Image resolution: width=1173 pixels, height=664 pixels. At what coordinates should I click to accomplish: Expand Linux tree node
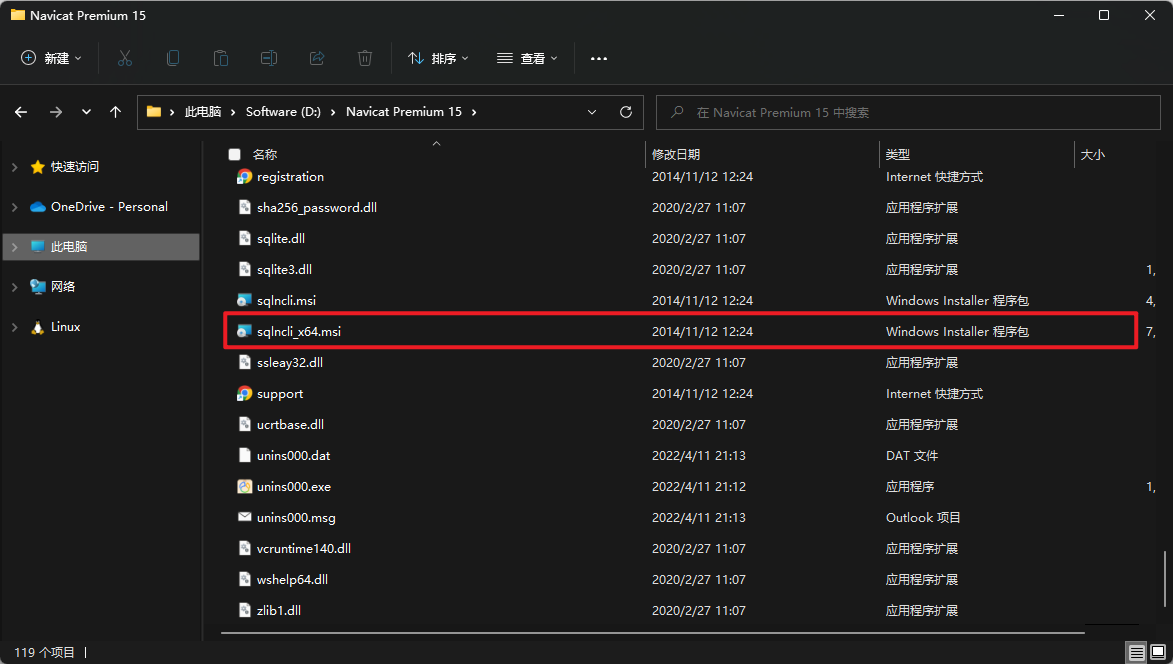14,328
